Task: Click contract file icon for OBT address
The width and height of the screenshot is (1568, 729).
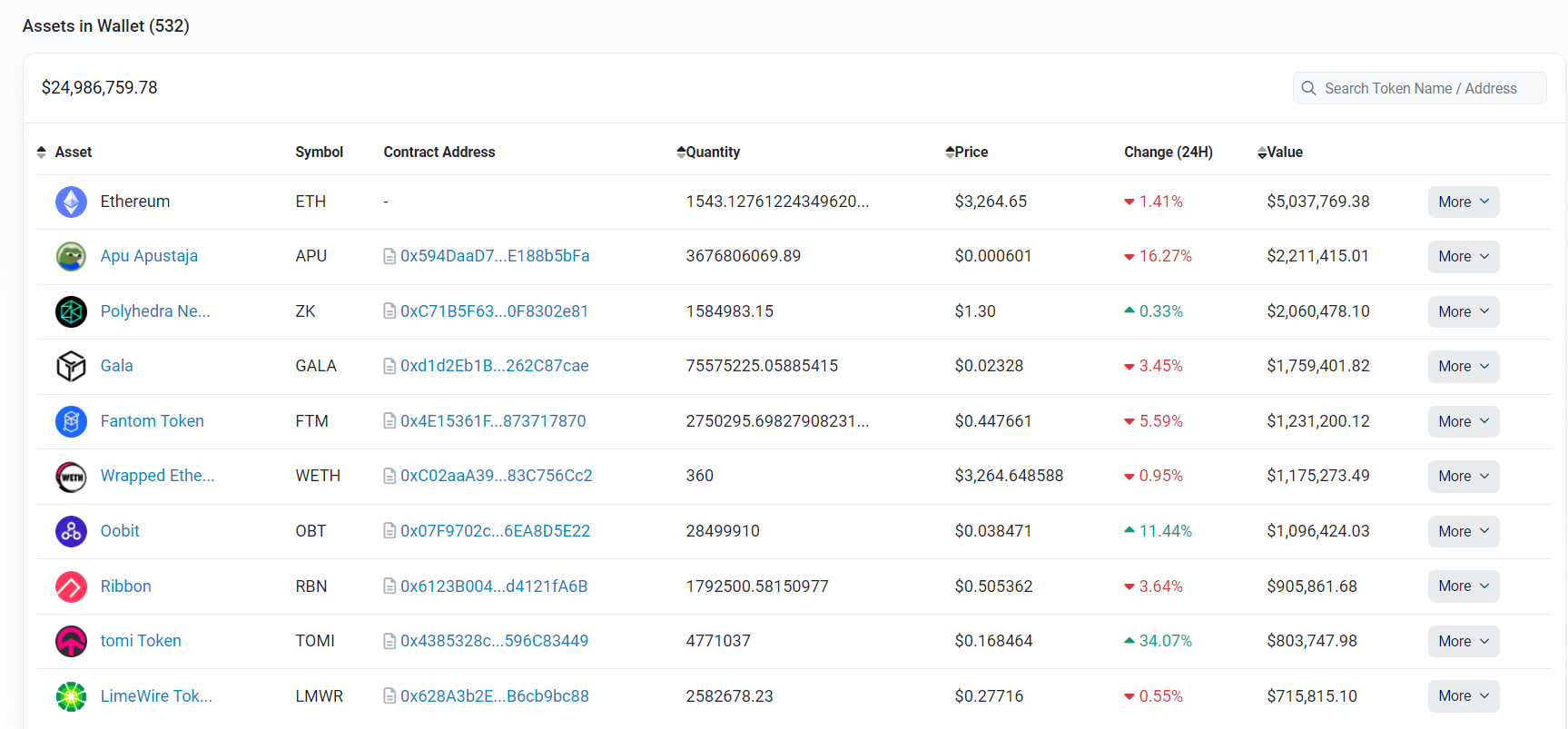Action: [x=390, y=531]
